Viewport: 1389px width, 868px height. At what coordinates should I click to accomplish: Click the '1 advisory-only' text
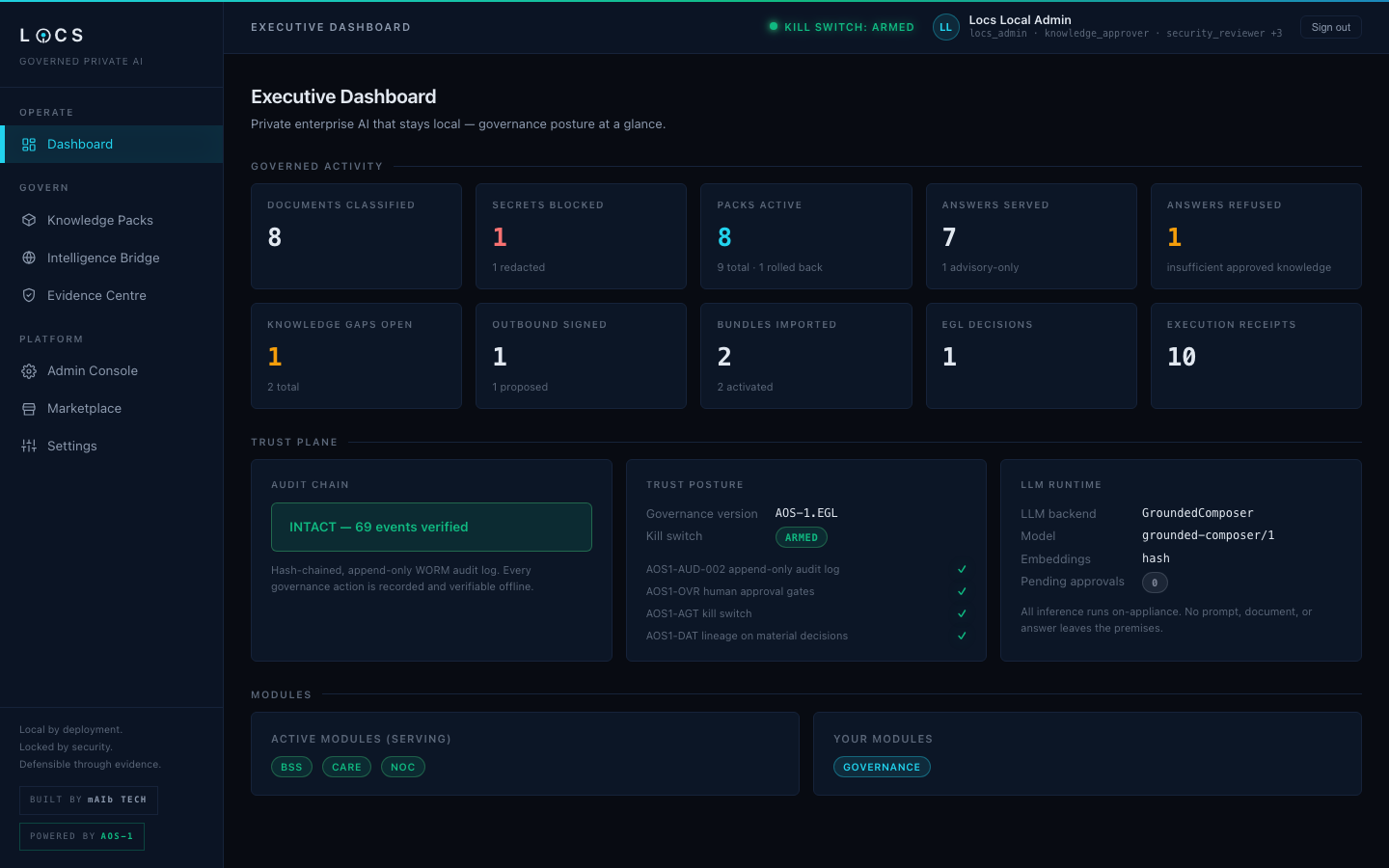pos(980,267)
